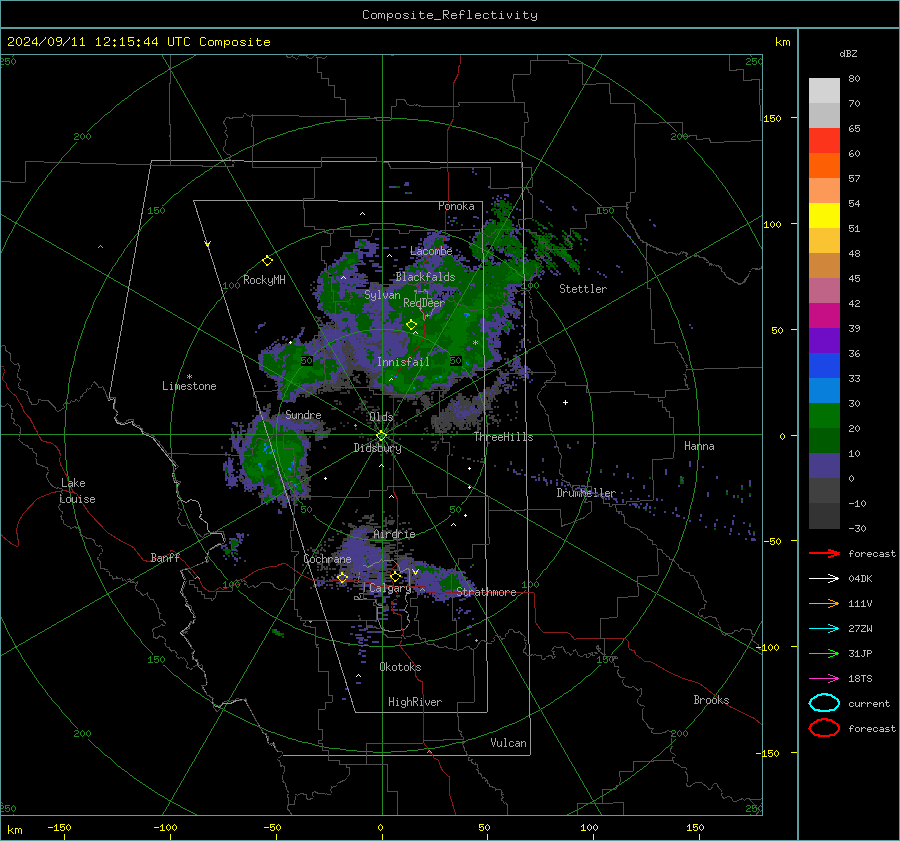Viewport: 900px width, 841px height.
Task: Click the white 04DK arrow legend icon
Action: 824,579
